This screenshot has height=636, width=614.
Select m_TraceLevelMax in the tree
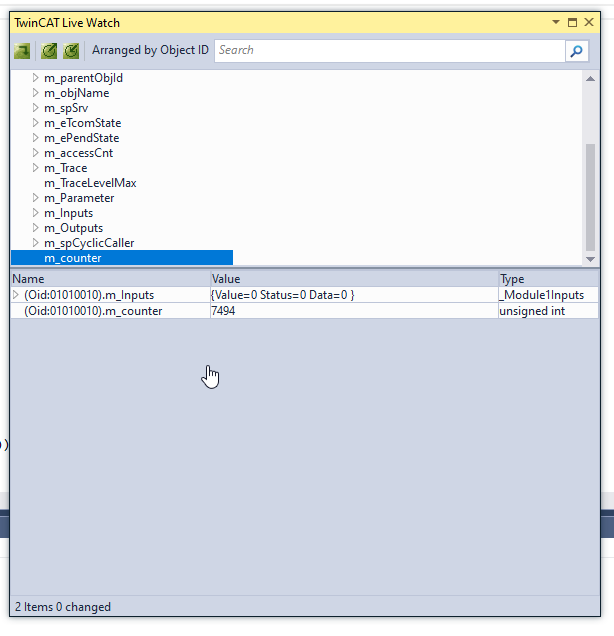pyautogui.click(x=90, y=183)
